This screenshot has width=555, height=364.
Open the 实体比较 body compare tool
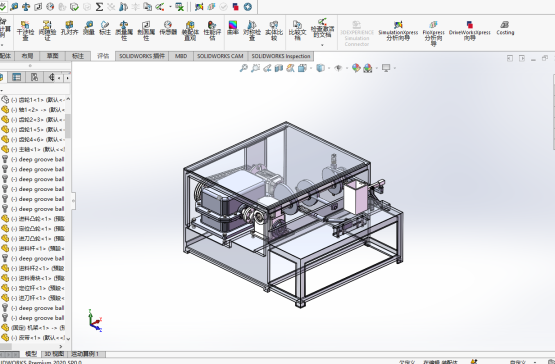coord(274,30)
